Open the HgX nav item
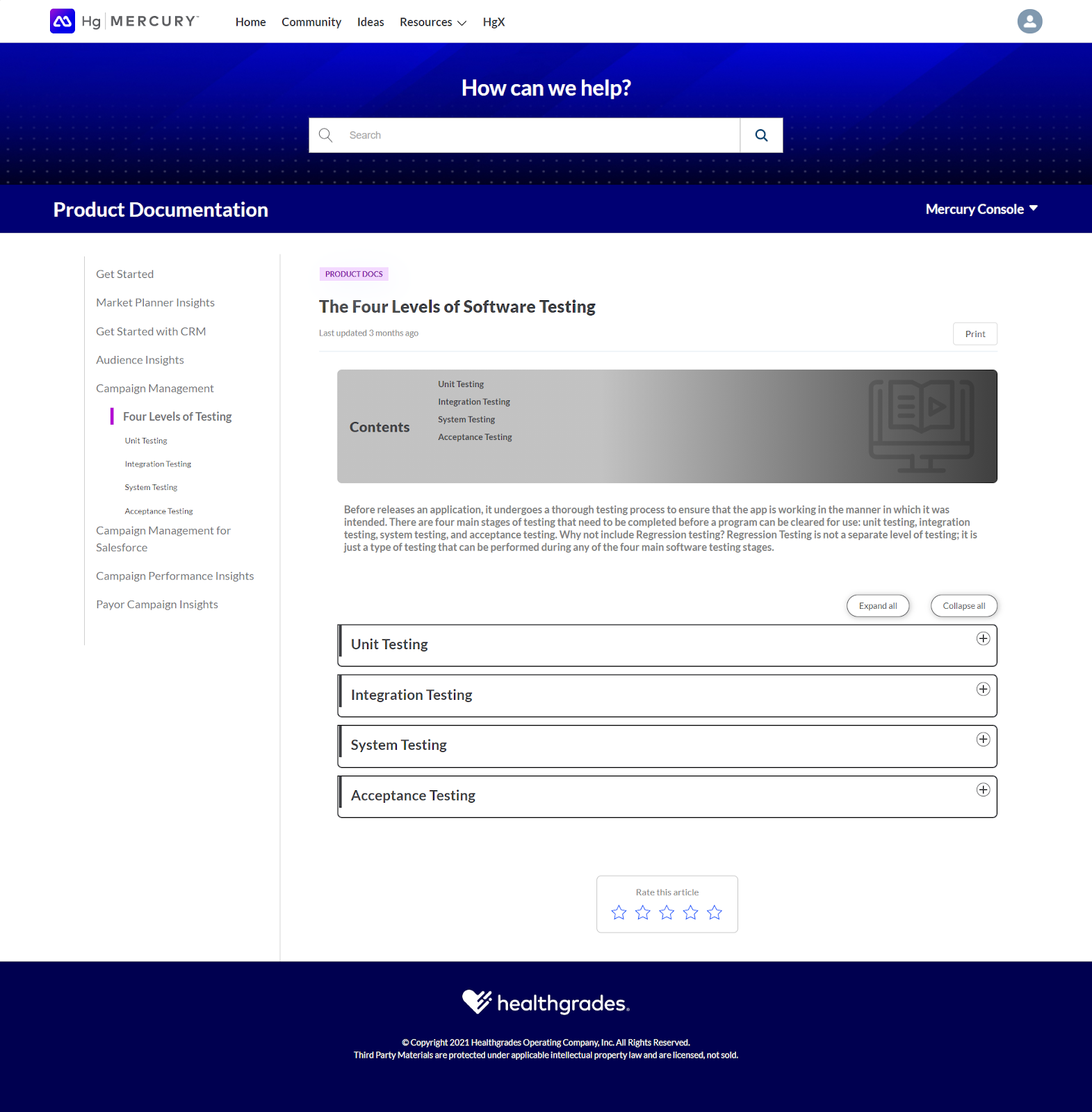Viewport: 1092px width, 1112px height. pos(494,22)
